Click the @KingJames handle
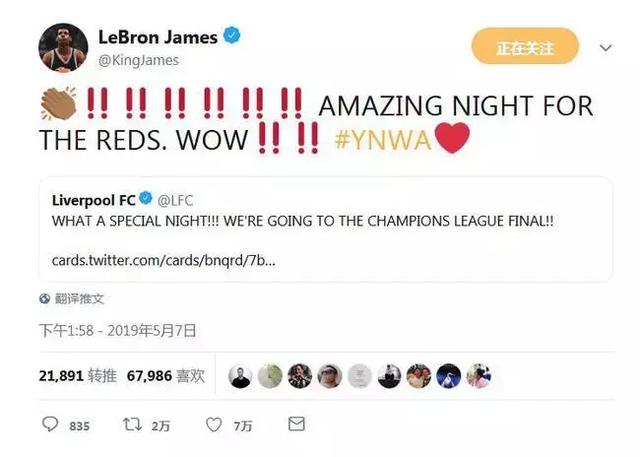The width and height of the screenshot is (640, 457). coord(138,60)
